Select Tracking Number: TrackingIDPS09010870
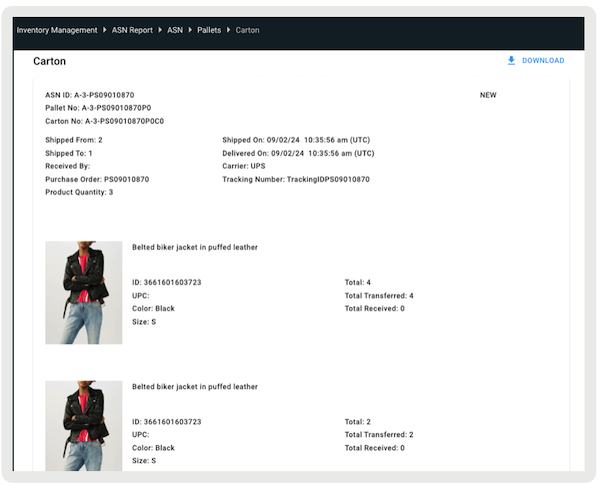The width and height of the screenshot is (600, 488). click(x=296, y=179)
